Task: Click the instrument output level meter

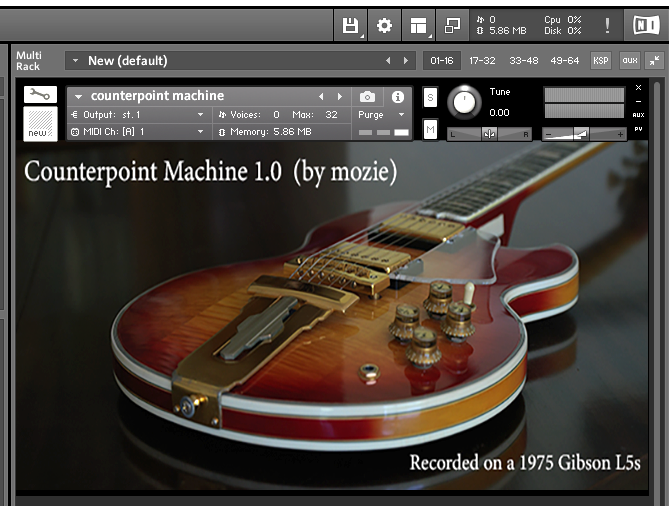Action: coord(584,102)
